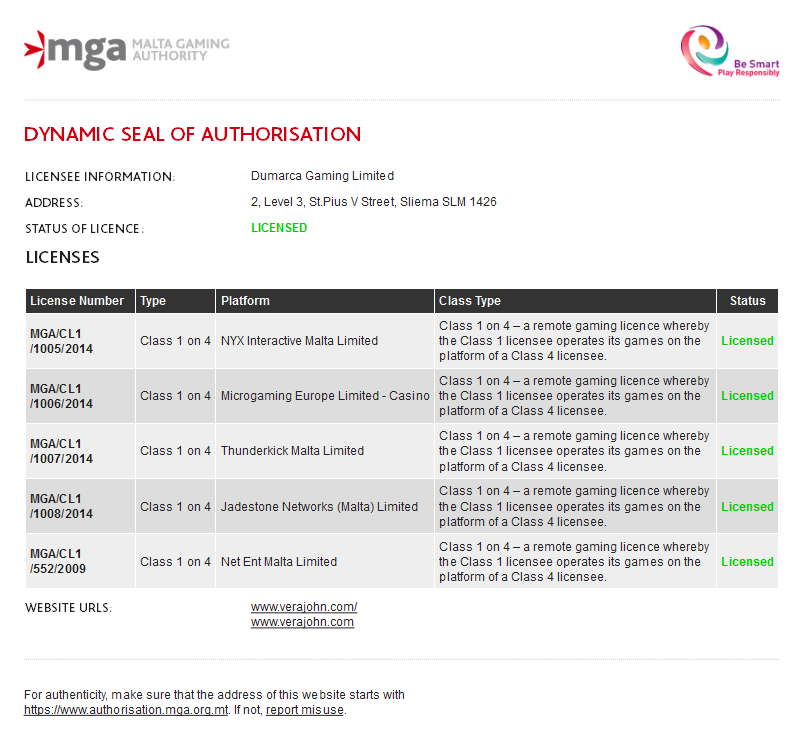Select the Type column header
The width and height of the screenshot is (805, 738).
point(176,301)
